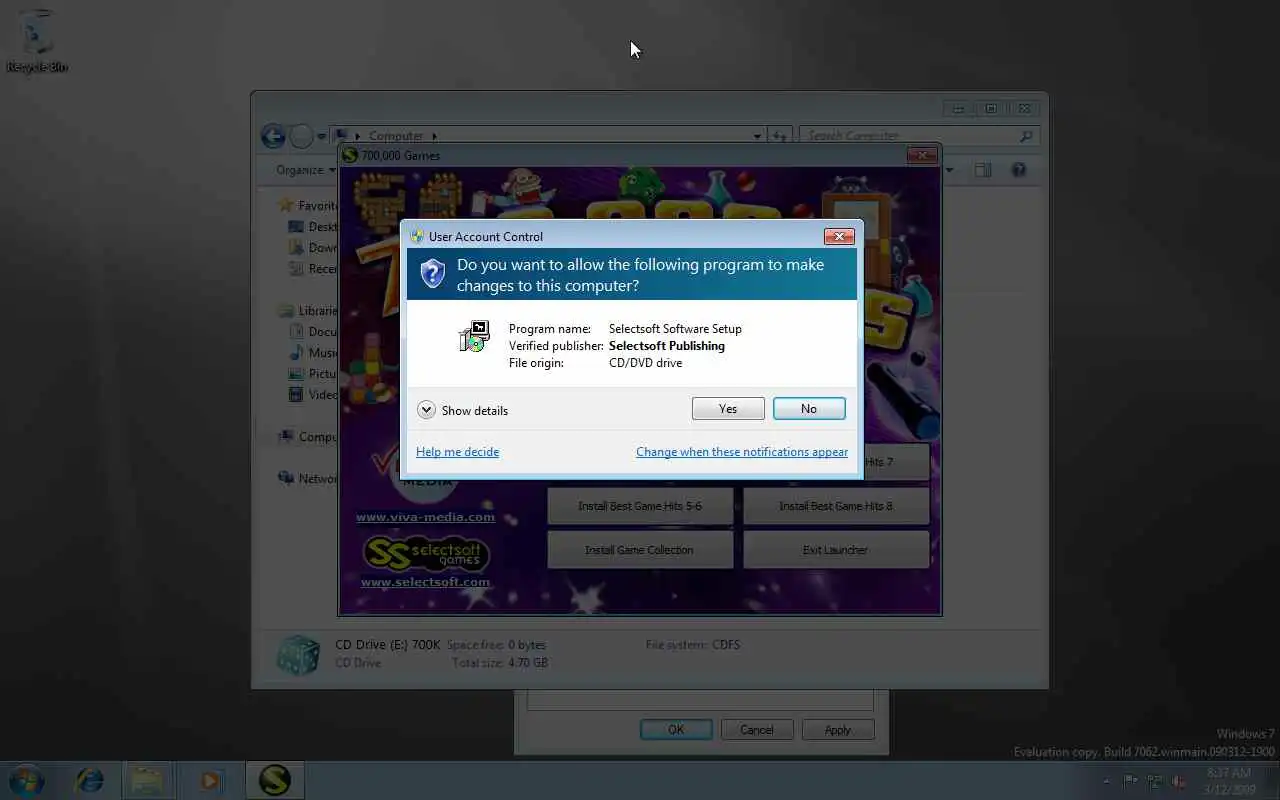The height and width of the screenshot is (800, 1280).
Task: Click Cancel in the background dialog
Action: click(x=757, y=730)
